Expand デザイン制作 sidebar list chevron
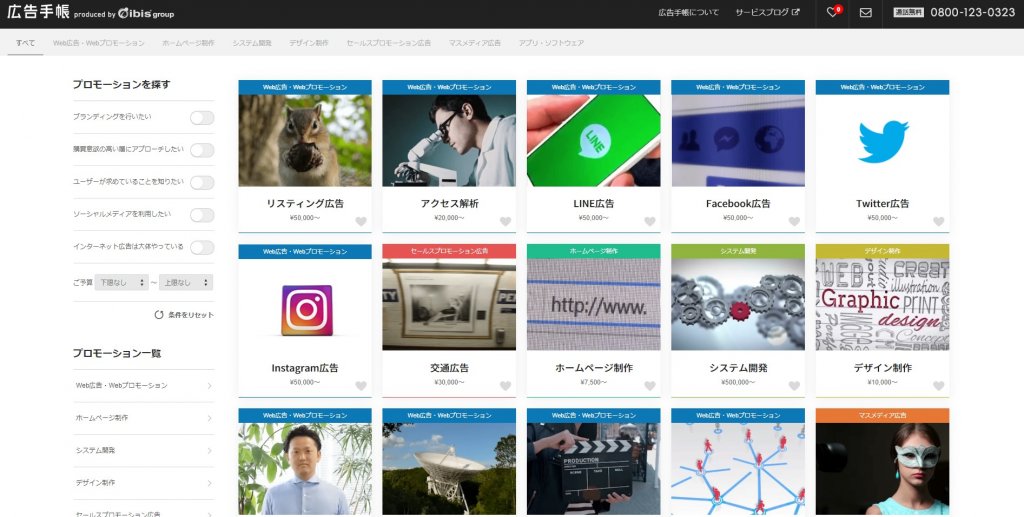The image size is (1024, 517). (210, 483)
